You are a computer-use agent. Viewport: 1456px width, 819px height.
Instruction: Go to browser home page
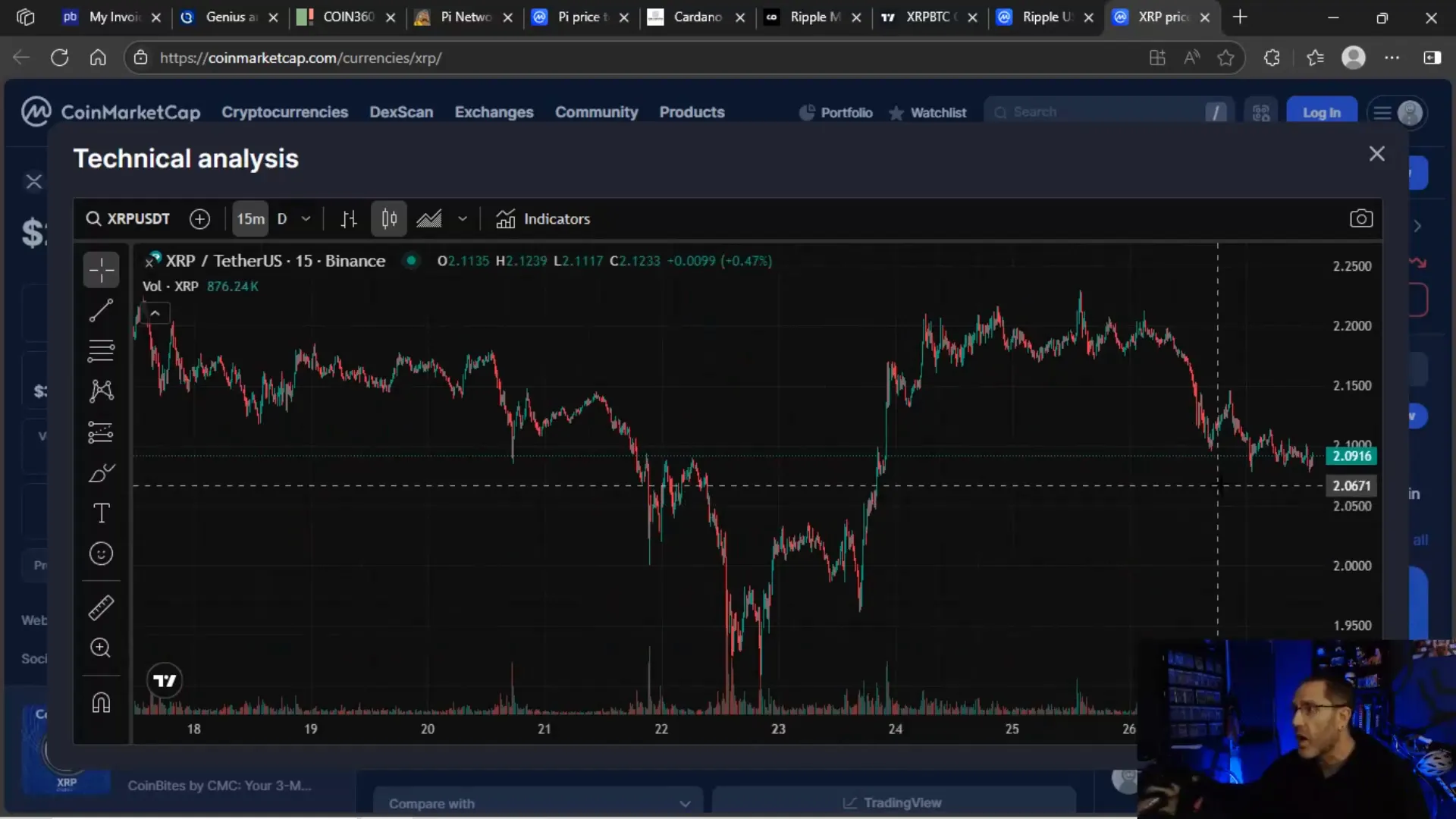pyautogui.click(x=98, y=58)
